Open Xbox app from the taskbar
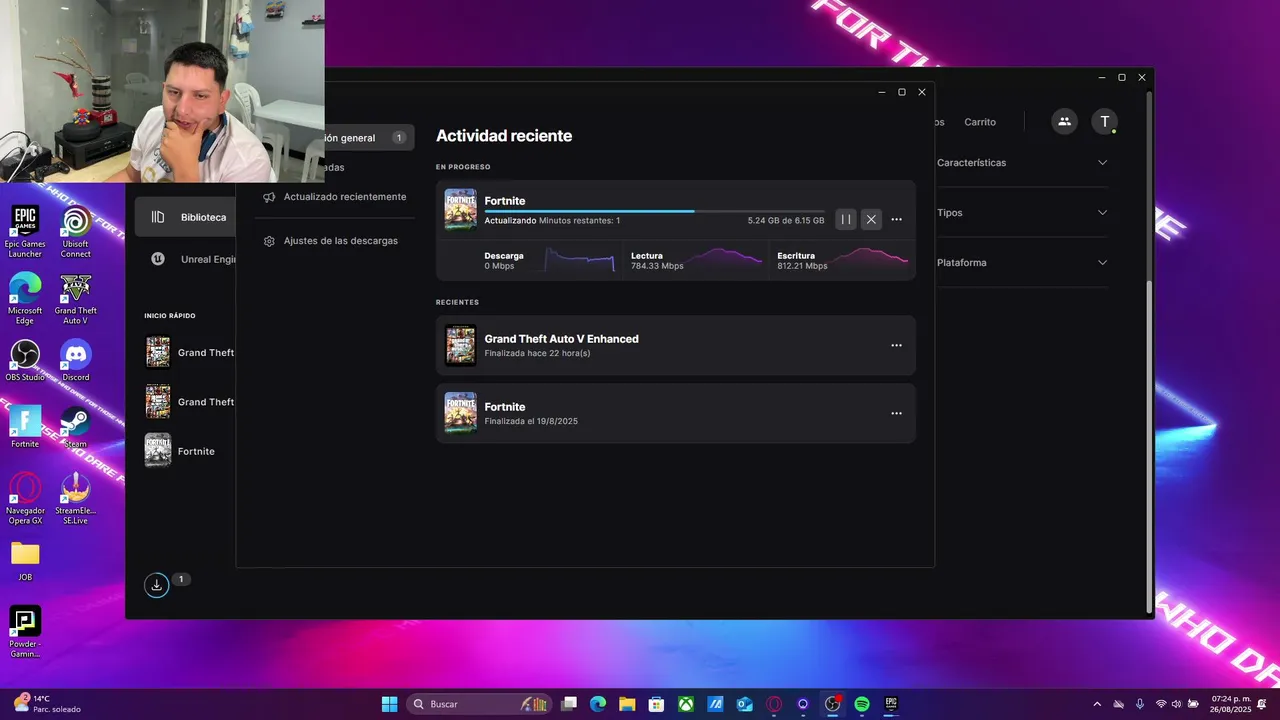The image size is (1280, 720). click(x=686, y=704)
